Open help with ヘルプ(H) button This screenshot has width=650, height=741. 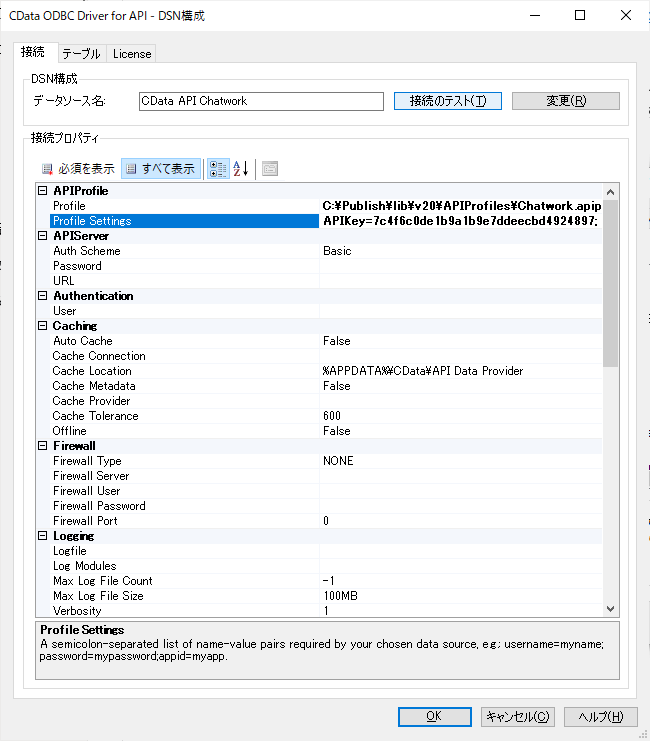[601, 716]
